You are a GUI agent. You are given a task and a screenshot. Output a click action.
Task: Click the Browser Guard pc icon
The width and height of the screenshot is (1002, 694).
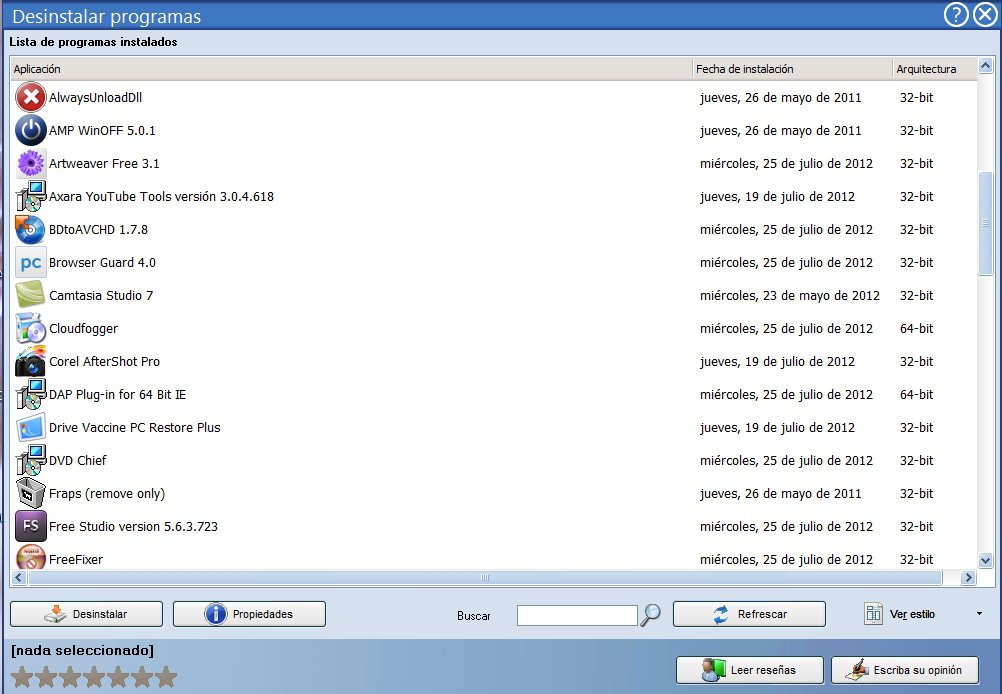pyautogui.click(x=30, y=262)
